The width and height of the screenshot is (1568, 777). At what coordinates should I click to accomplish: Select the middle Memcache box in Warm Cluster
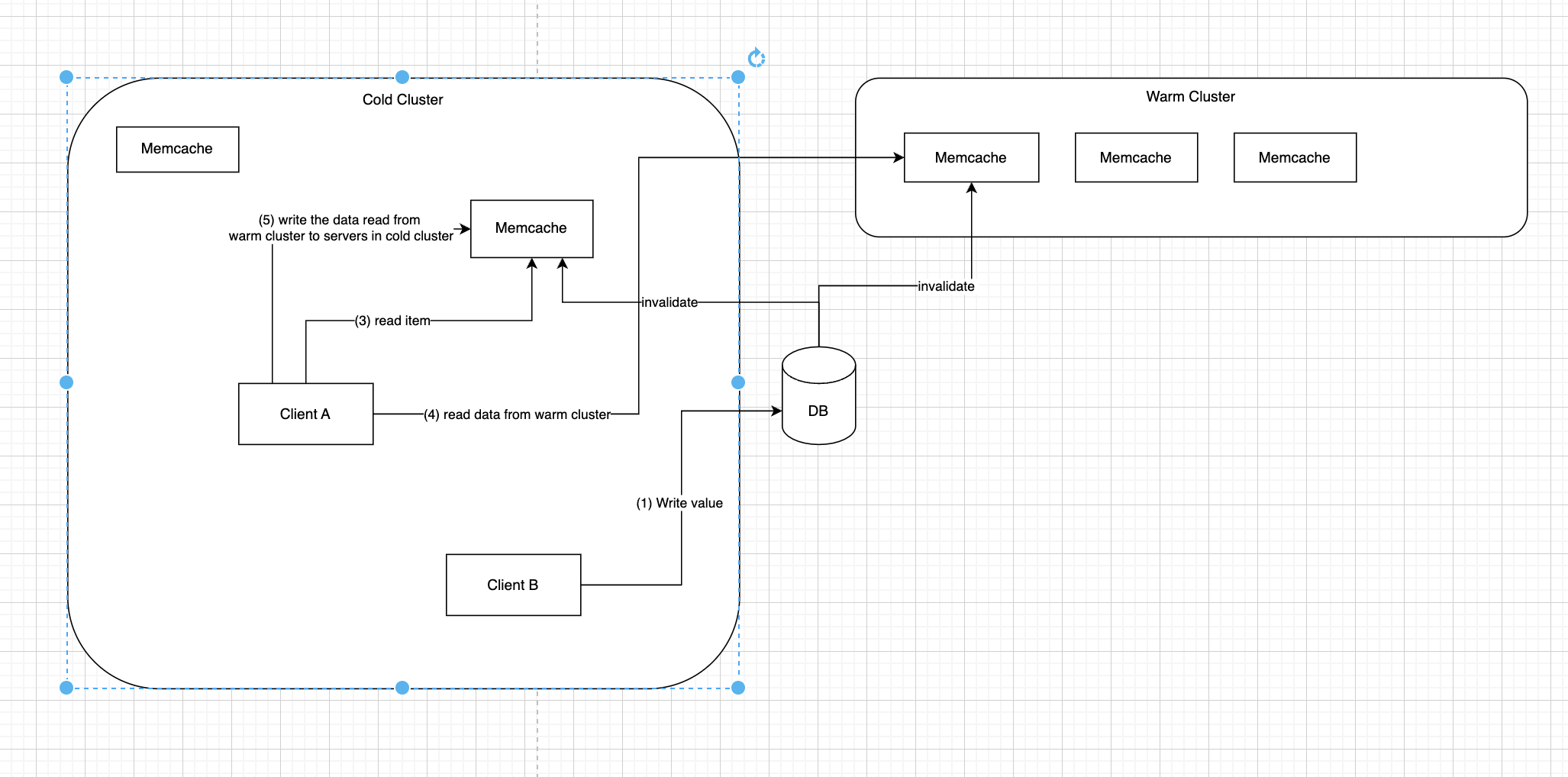[1136, 157]
